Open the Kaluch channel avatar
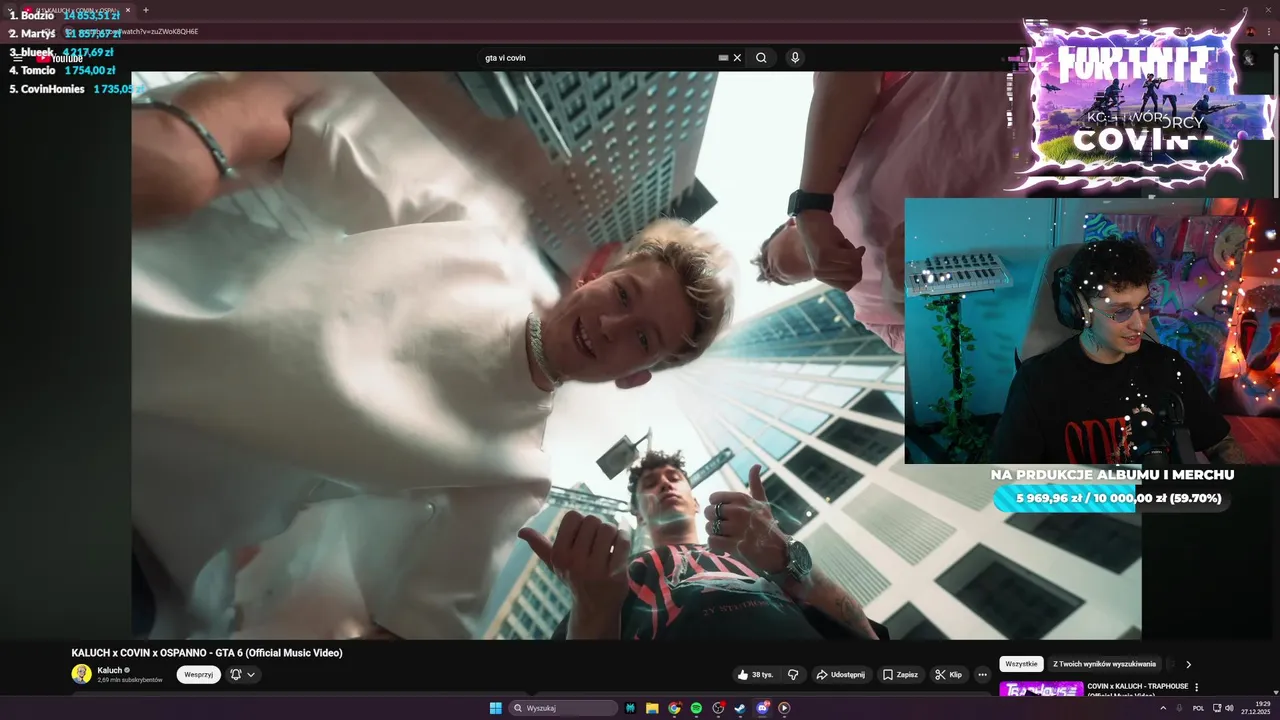 (81, 674)
